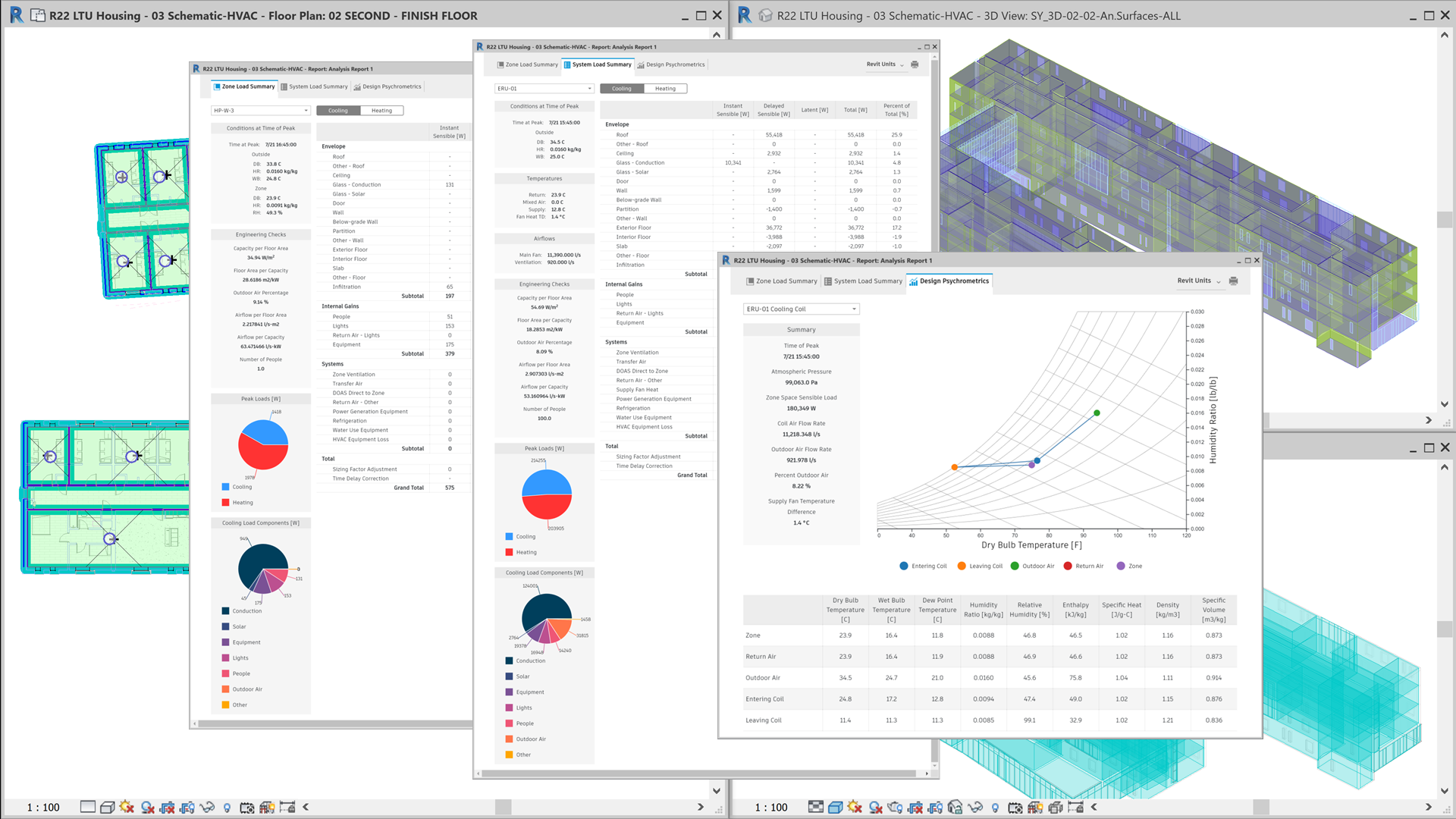Viewport: 1456px width, 819px height.
Task: Click Reveal Hidden Elements lightbulb in 3D view
Action: (995, 808)
